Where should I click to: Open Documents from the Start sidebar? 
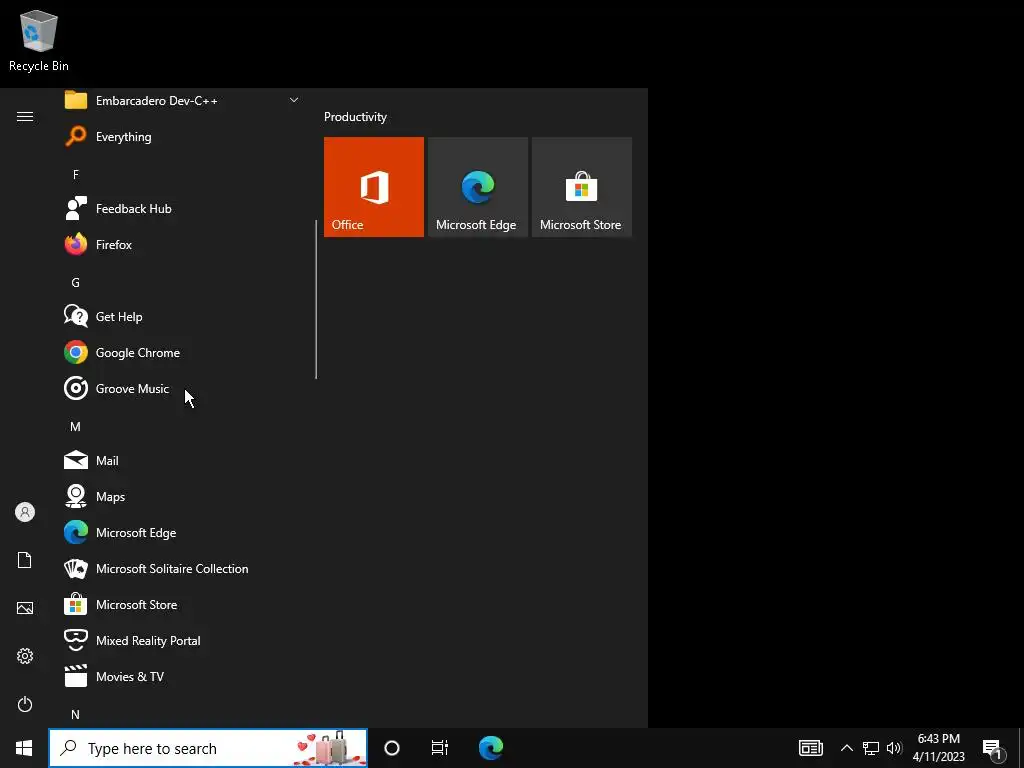tap(25, 560)
